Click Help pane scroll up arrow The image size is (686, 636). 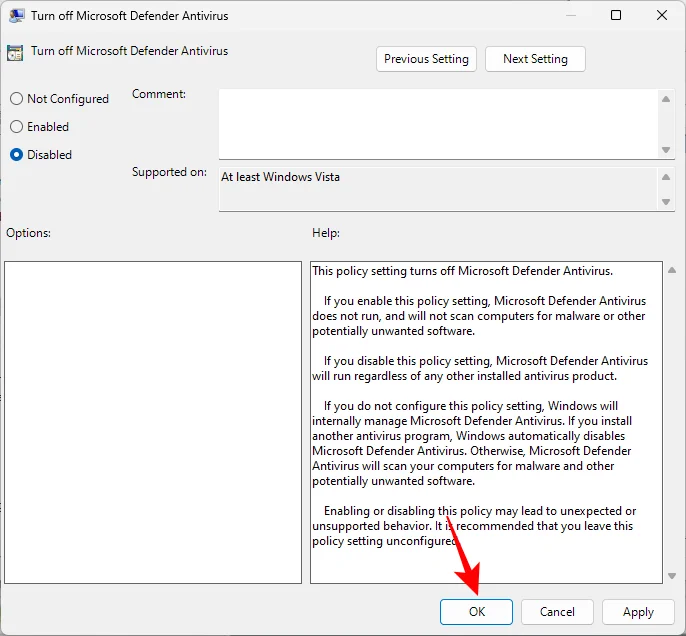pyautogui.click(x=672, y=270)
